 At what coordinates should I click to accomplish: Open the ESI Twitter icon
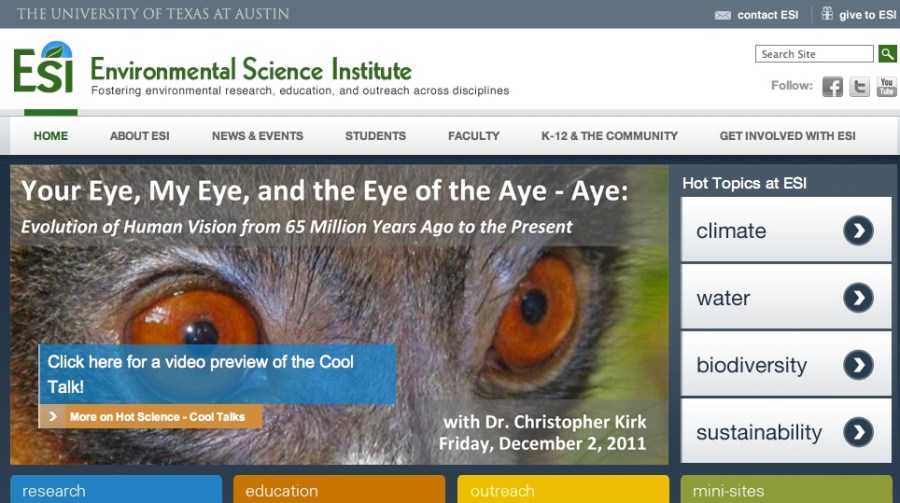pos(859,87)
